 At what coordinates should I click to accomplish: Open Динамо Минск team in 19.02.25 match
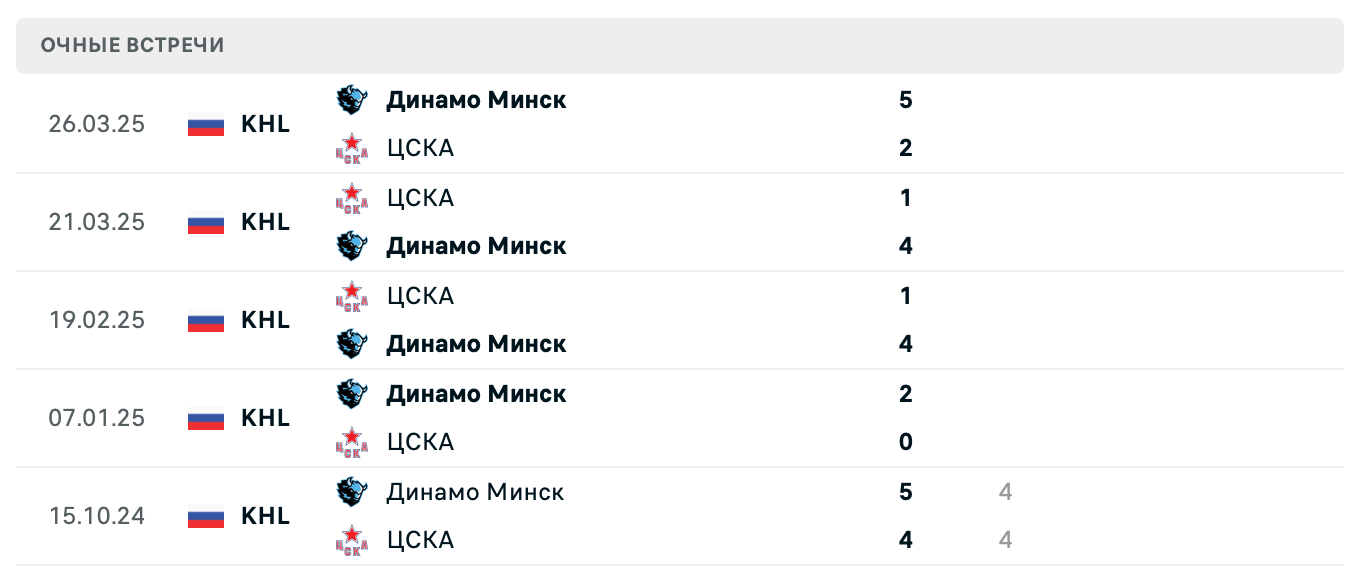coord(476,344)
